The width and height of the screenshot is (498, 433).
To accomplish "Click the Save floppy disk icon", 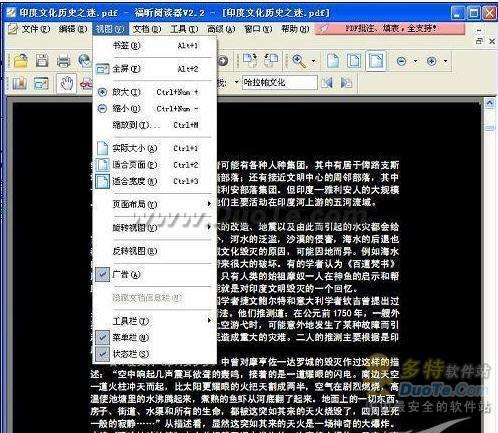I will pyautogui.click(x=42, y=61).
